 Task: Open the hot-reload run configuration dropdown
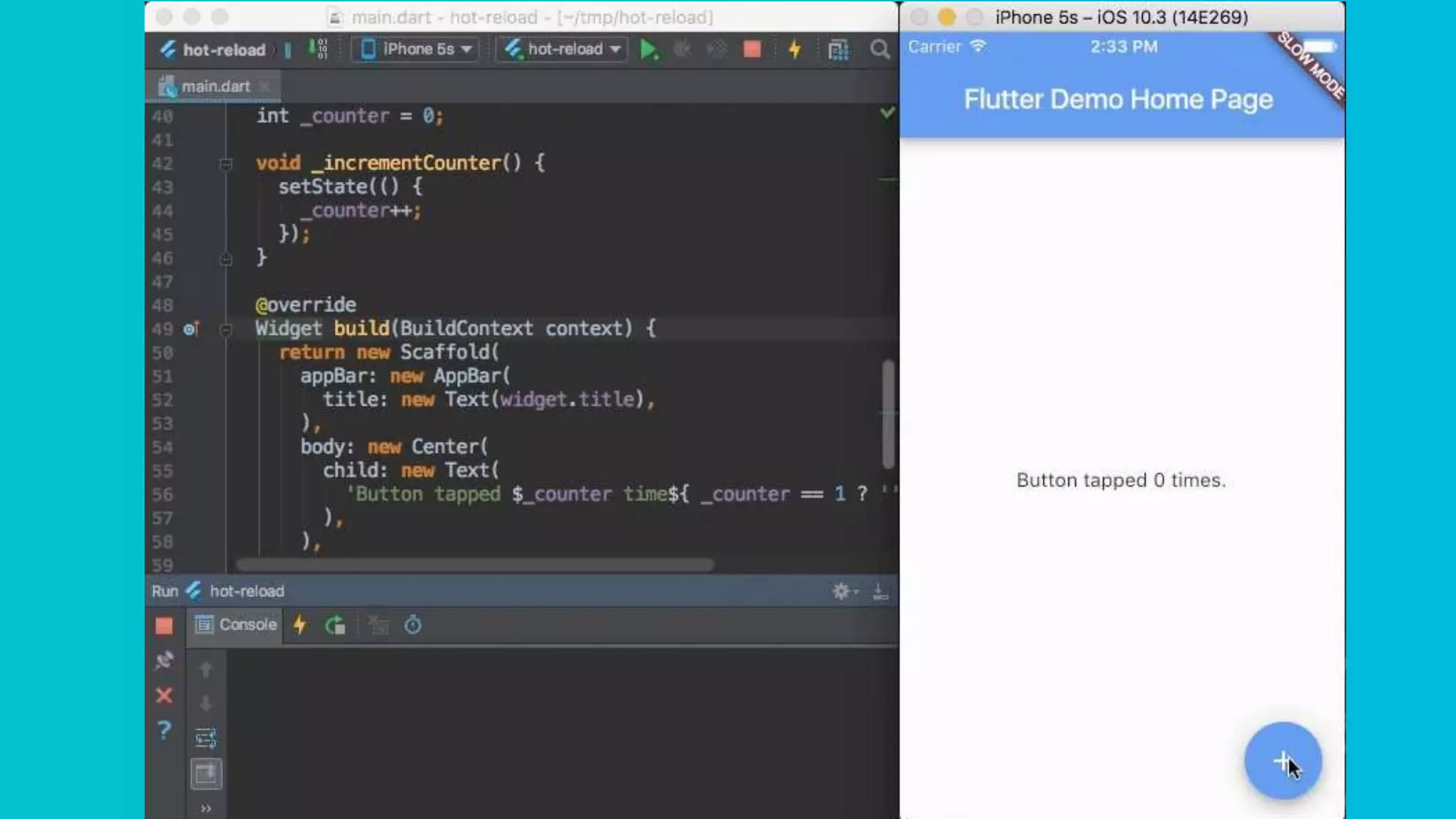click(564, 49)
